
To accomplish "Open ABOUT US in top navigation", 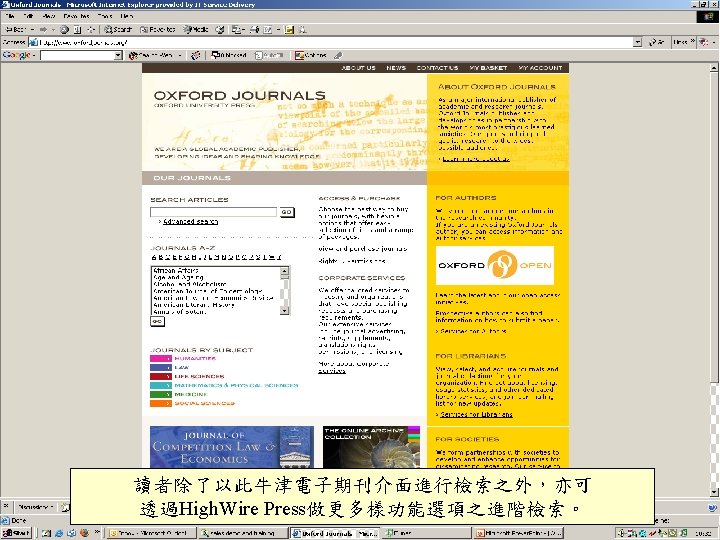I will point(358,68).
